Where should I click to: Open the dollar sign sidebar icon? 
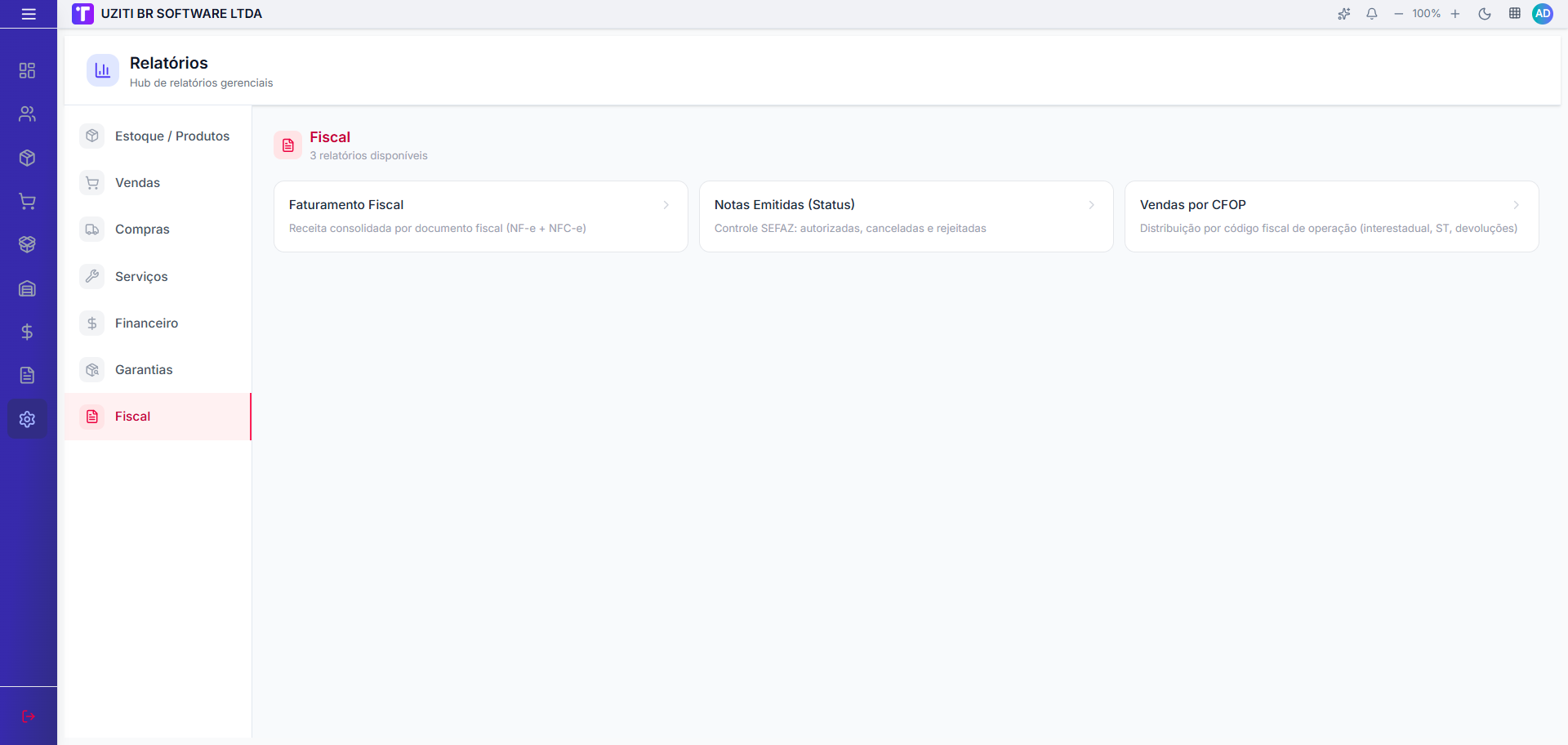(x=27, y=332)
